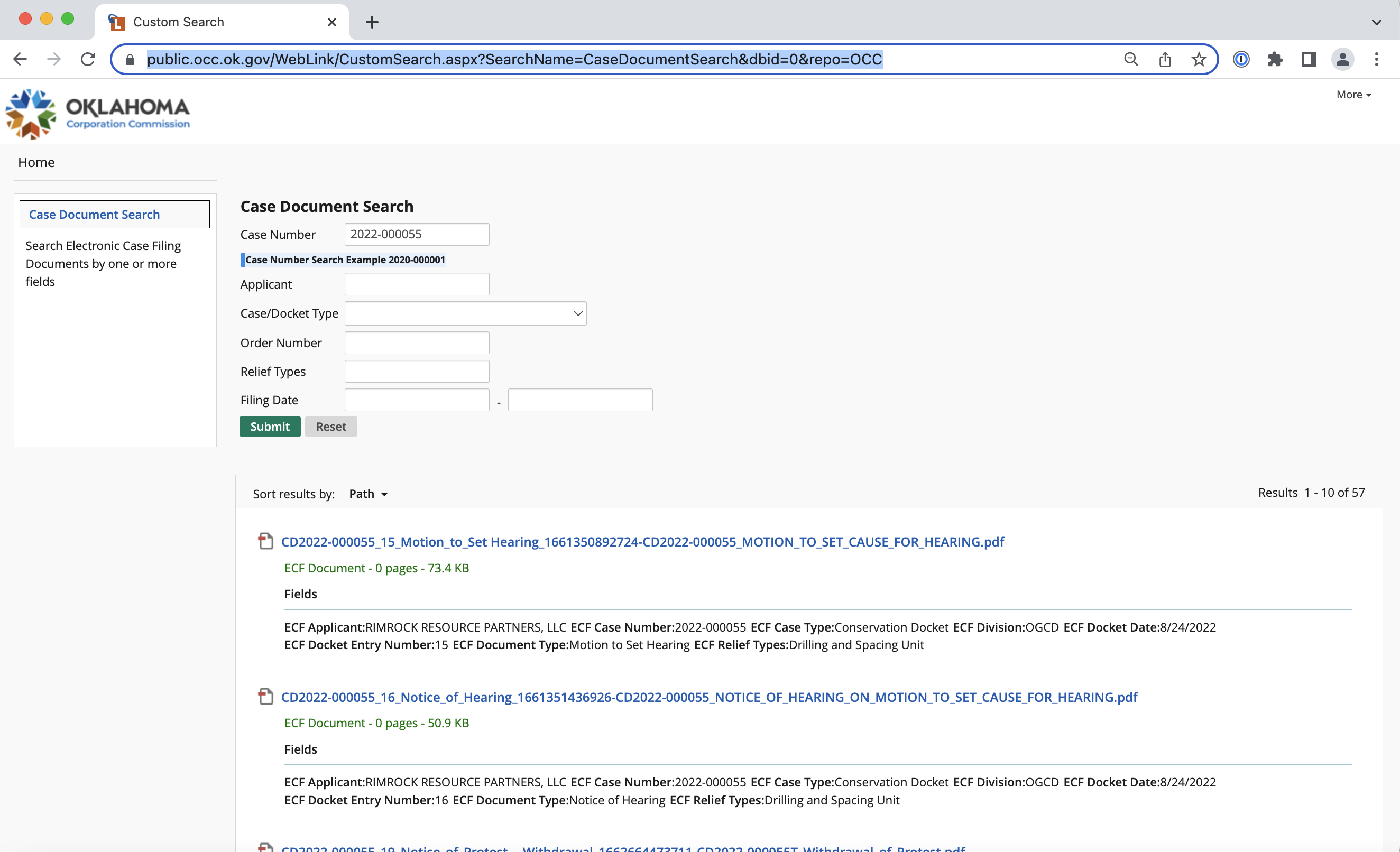Expand the More menu at top right

pyautogui.click(x=1353, y=94)
